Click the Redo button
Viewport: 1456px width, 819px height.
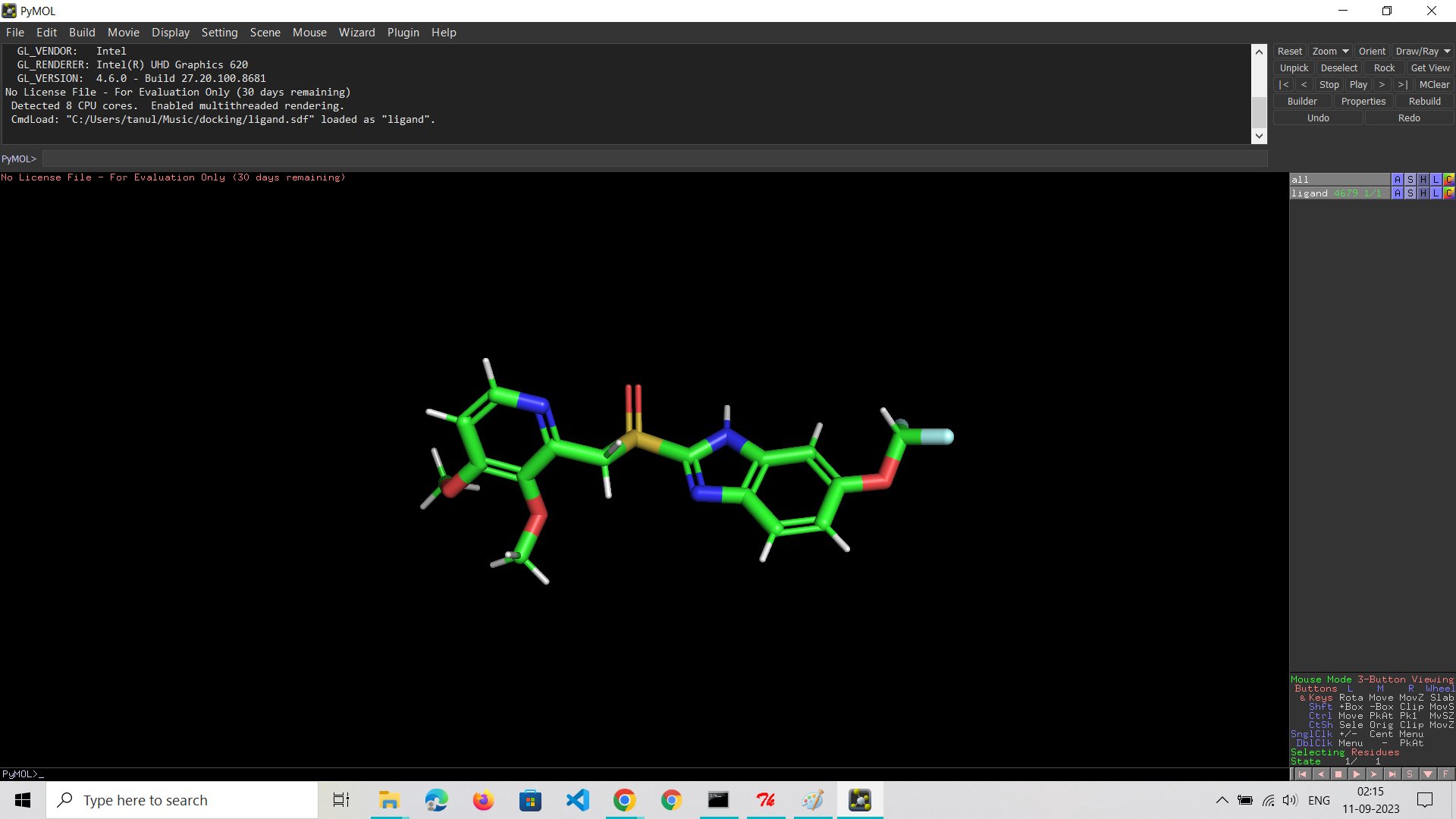(1409, 118)
